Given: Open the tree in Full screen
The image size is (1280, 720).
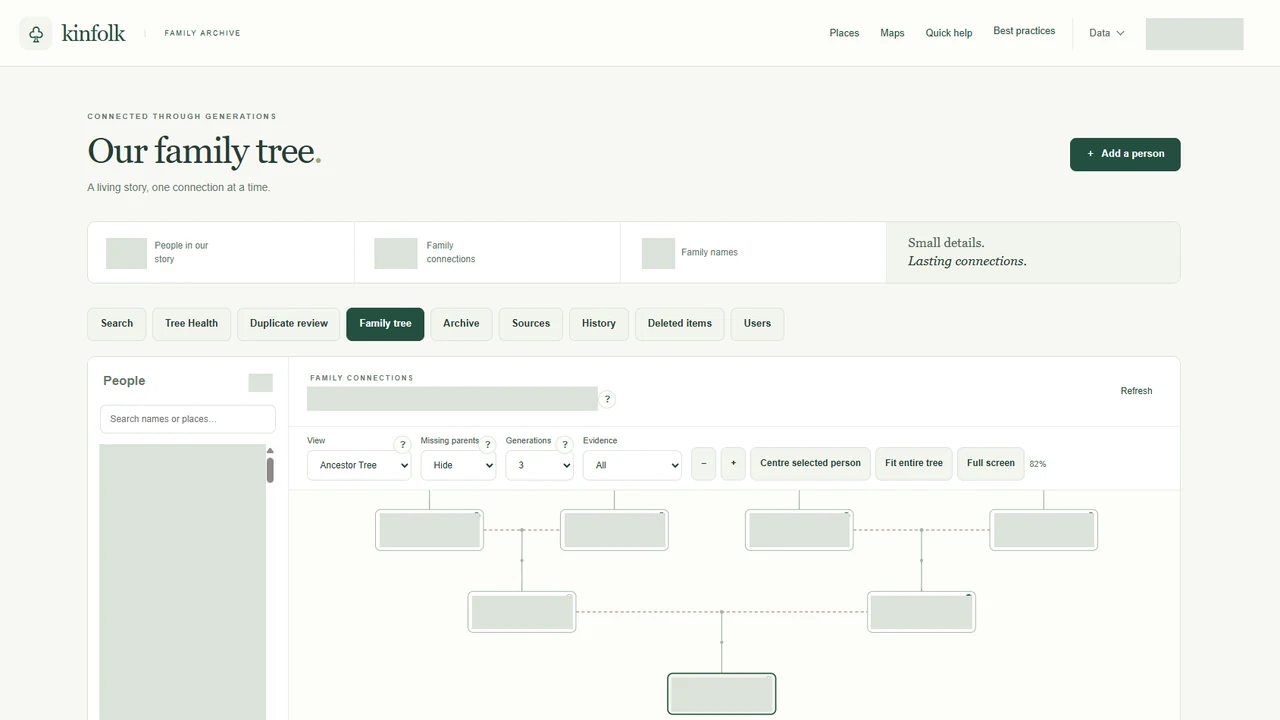Looking at the screenshot, I should coord(991,463).
